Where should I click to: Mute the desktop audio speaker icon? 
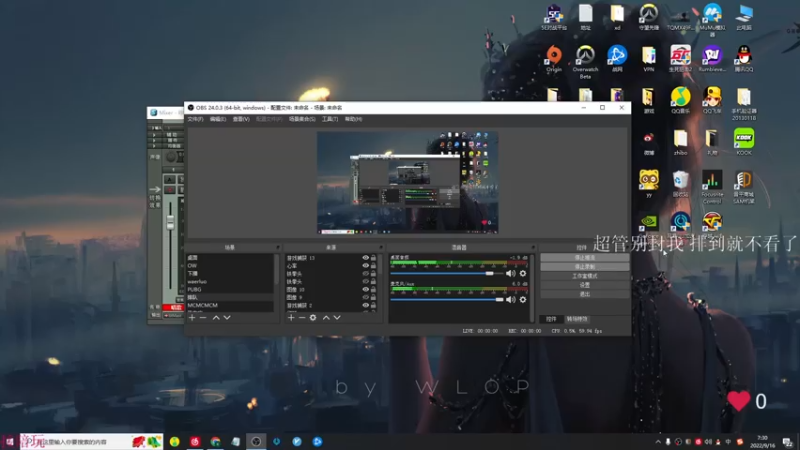510,273
